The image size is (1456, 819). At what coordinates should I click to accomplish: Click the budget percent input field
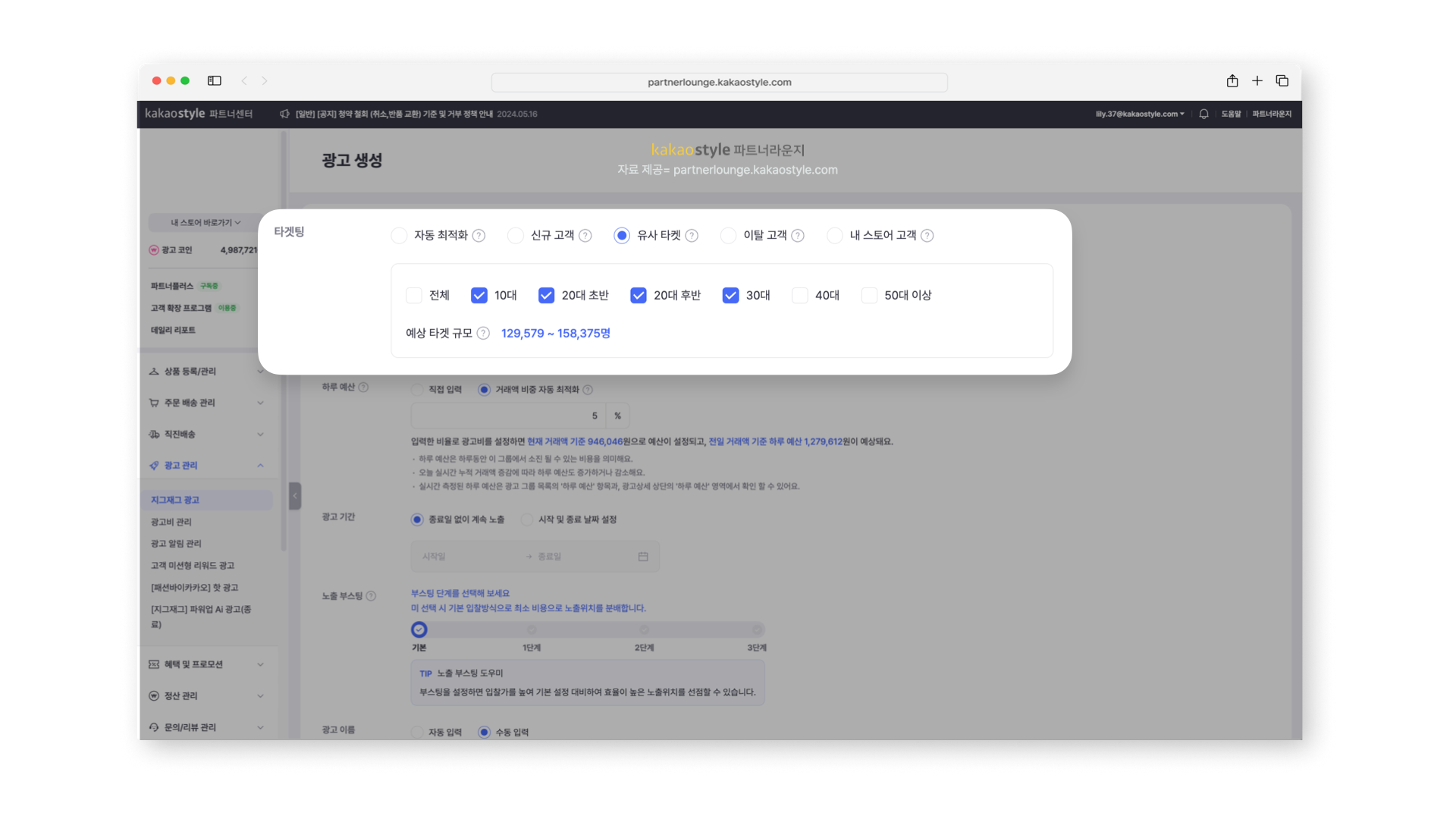tap(508, 416)
